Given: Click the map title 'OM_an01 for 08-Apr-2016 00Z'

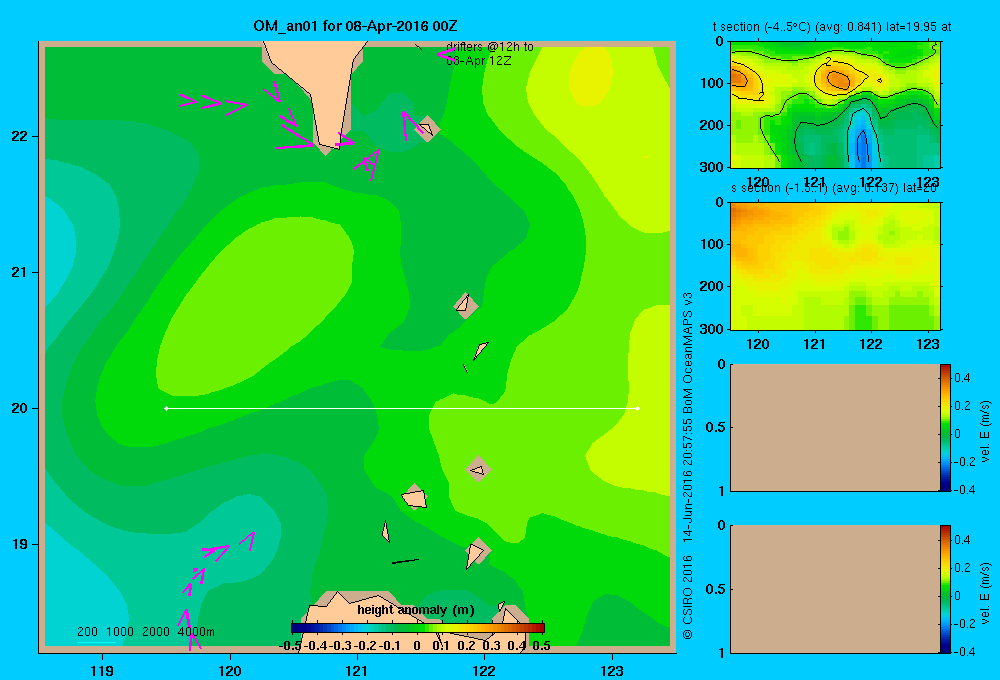Looking at the screenshot, I should pyautogui.click(x=355, y=26).
